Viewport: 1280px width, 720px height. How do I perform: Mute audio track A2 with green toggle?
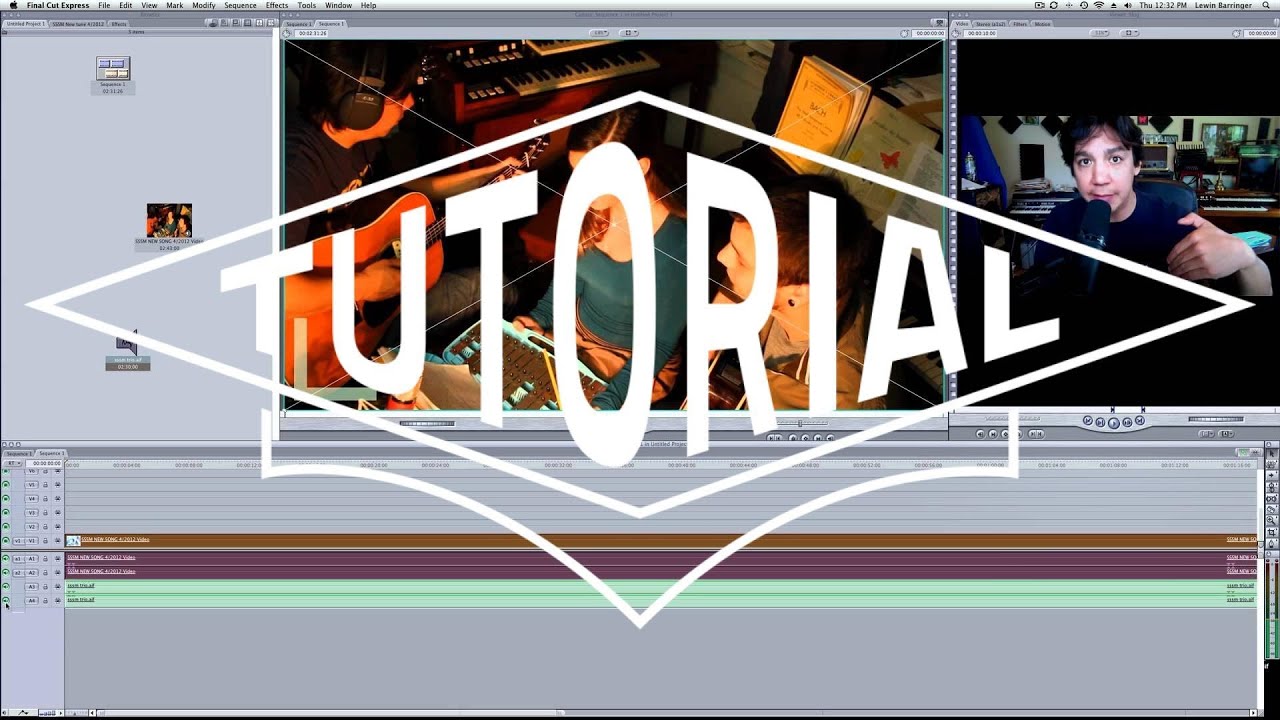click(x=5, y=573)
